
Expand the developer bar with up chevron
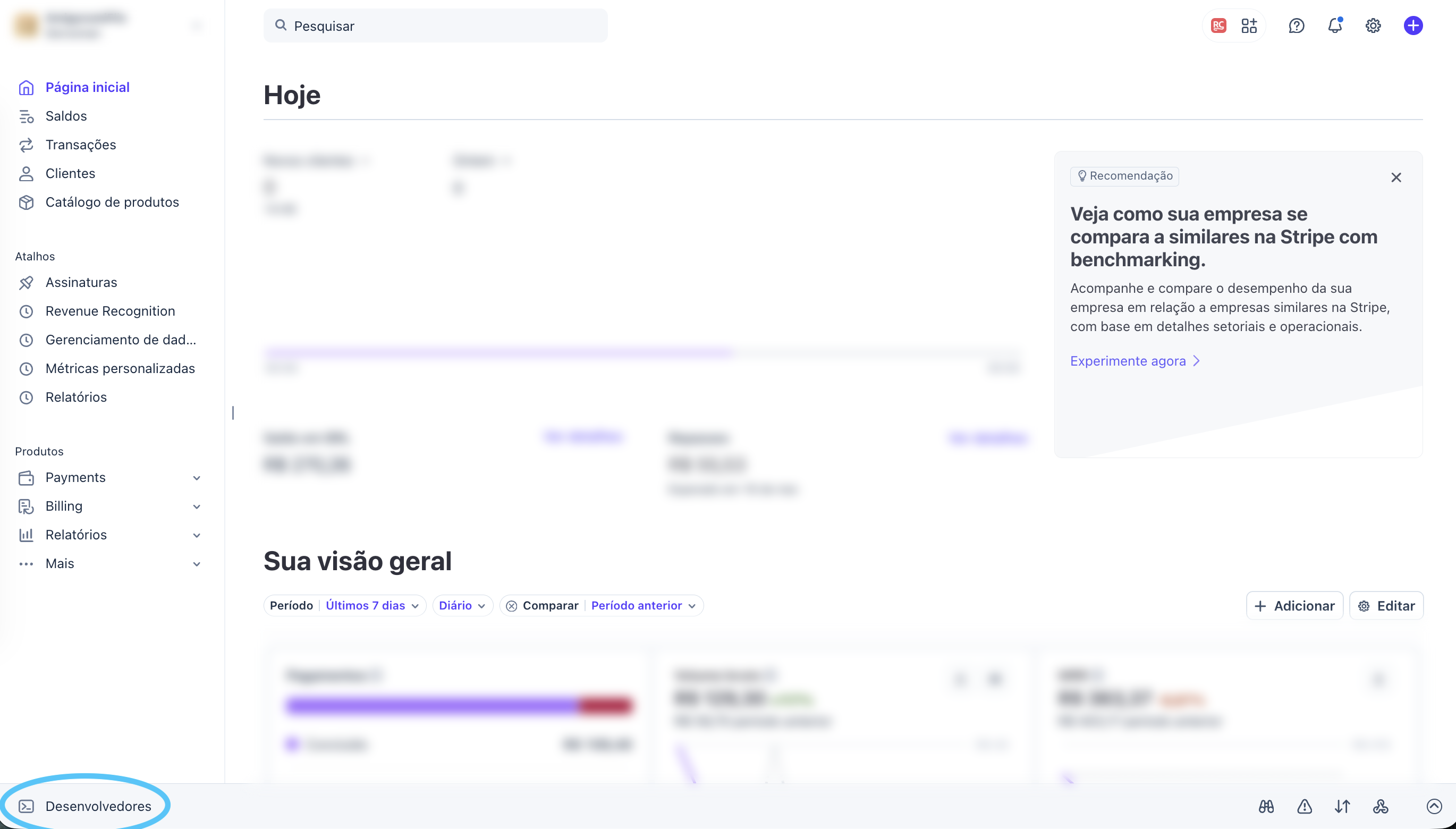tap(1434, 806)
